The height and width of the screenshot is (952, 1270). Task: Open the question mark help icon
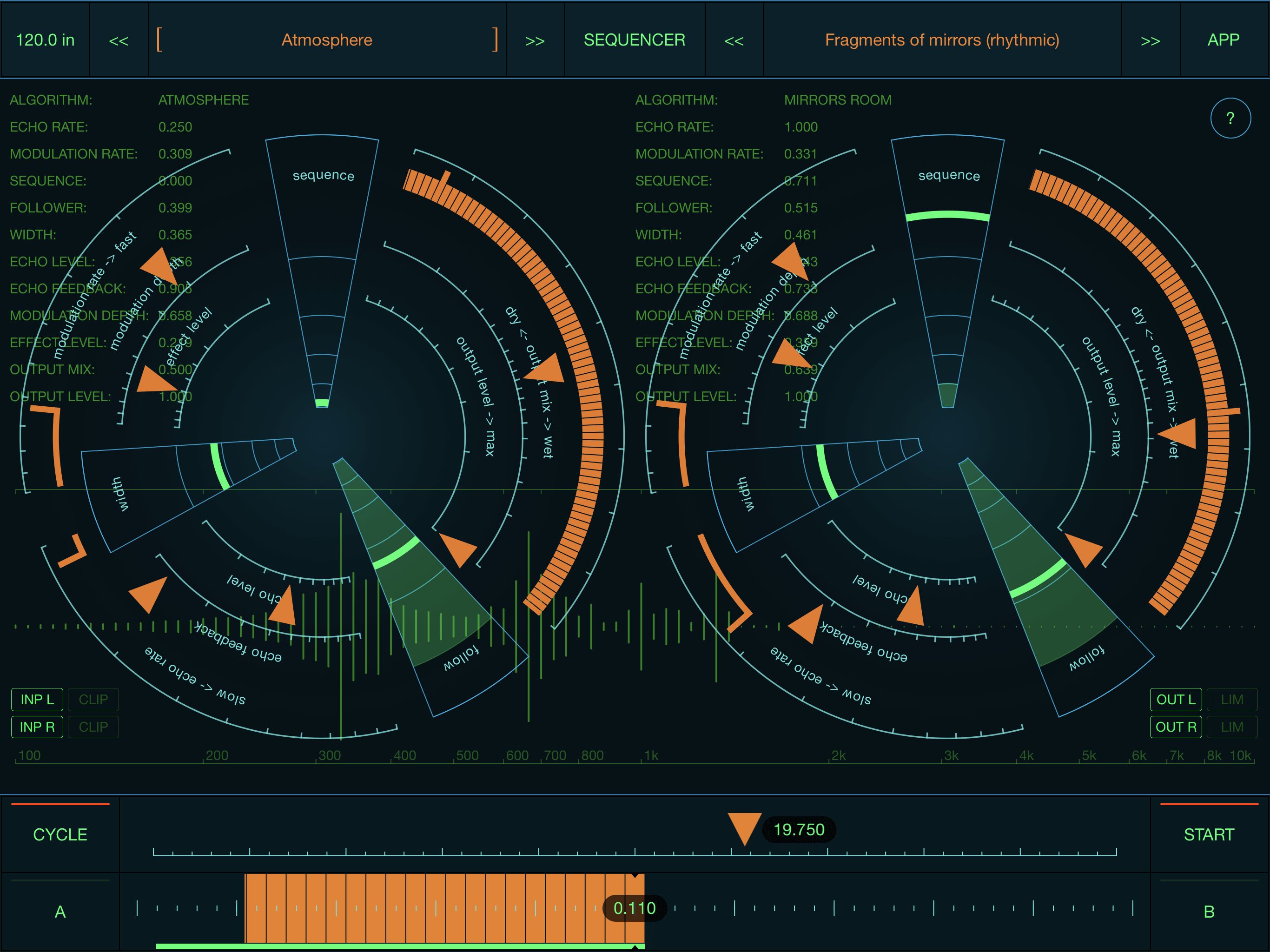[1230, 118]
